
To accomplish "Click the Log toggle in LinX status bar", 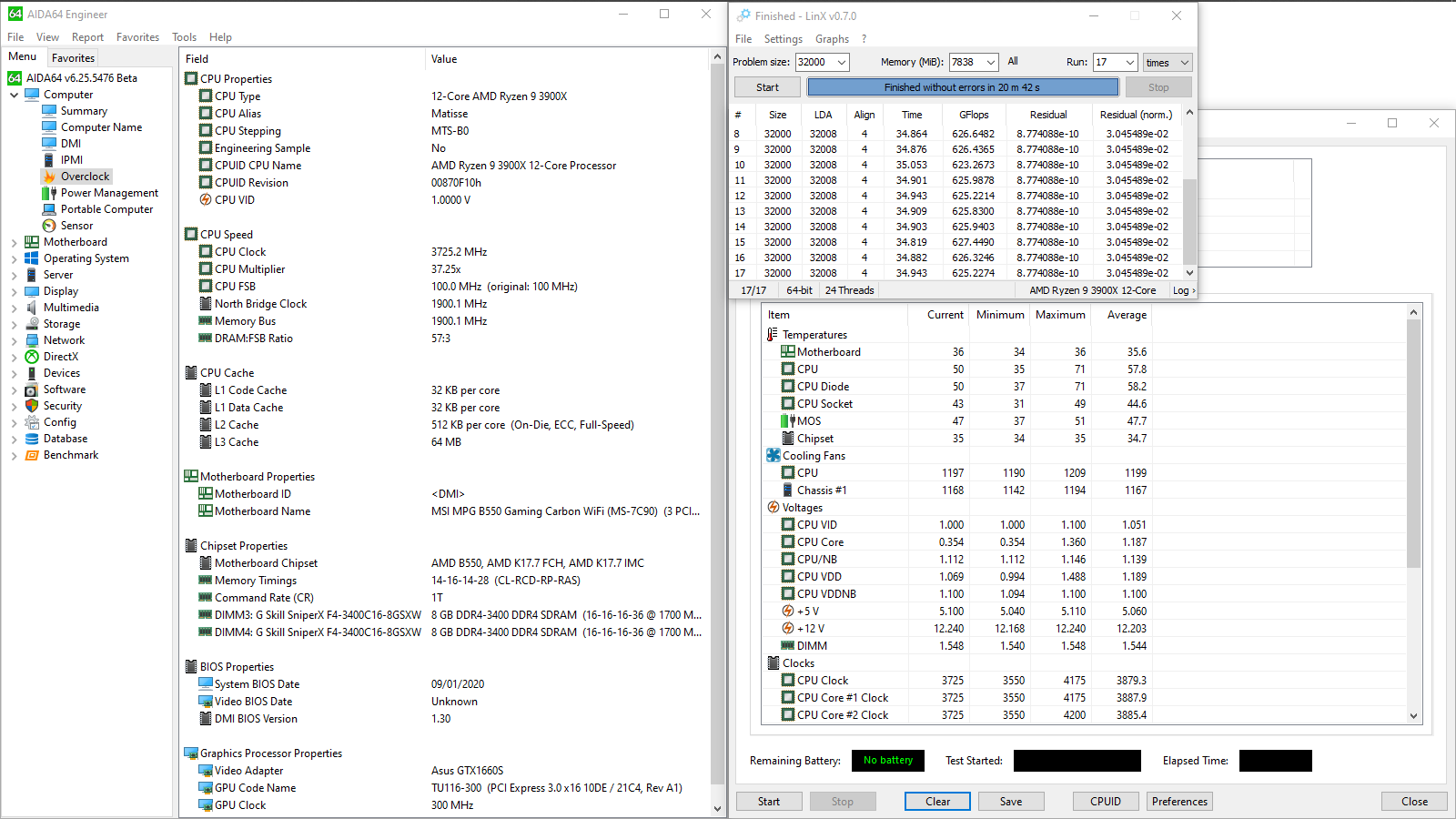I will click(1183, 290).
